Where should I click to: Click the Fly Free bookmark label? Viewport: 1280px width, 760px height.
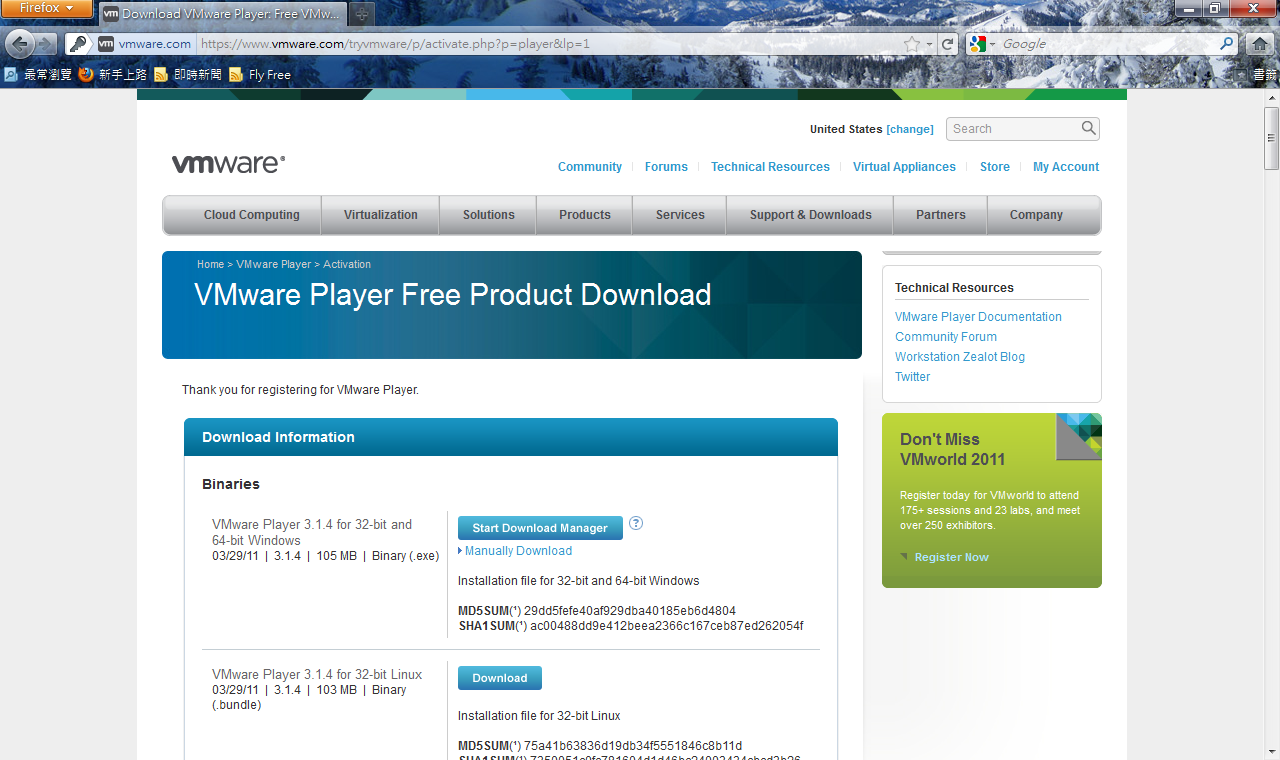coord(270,74)
